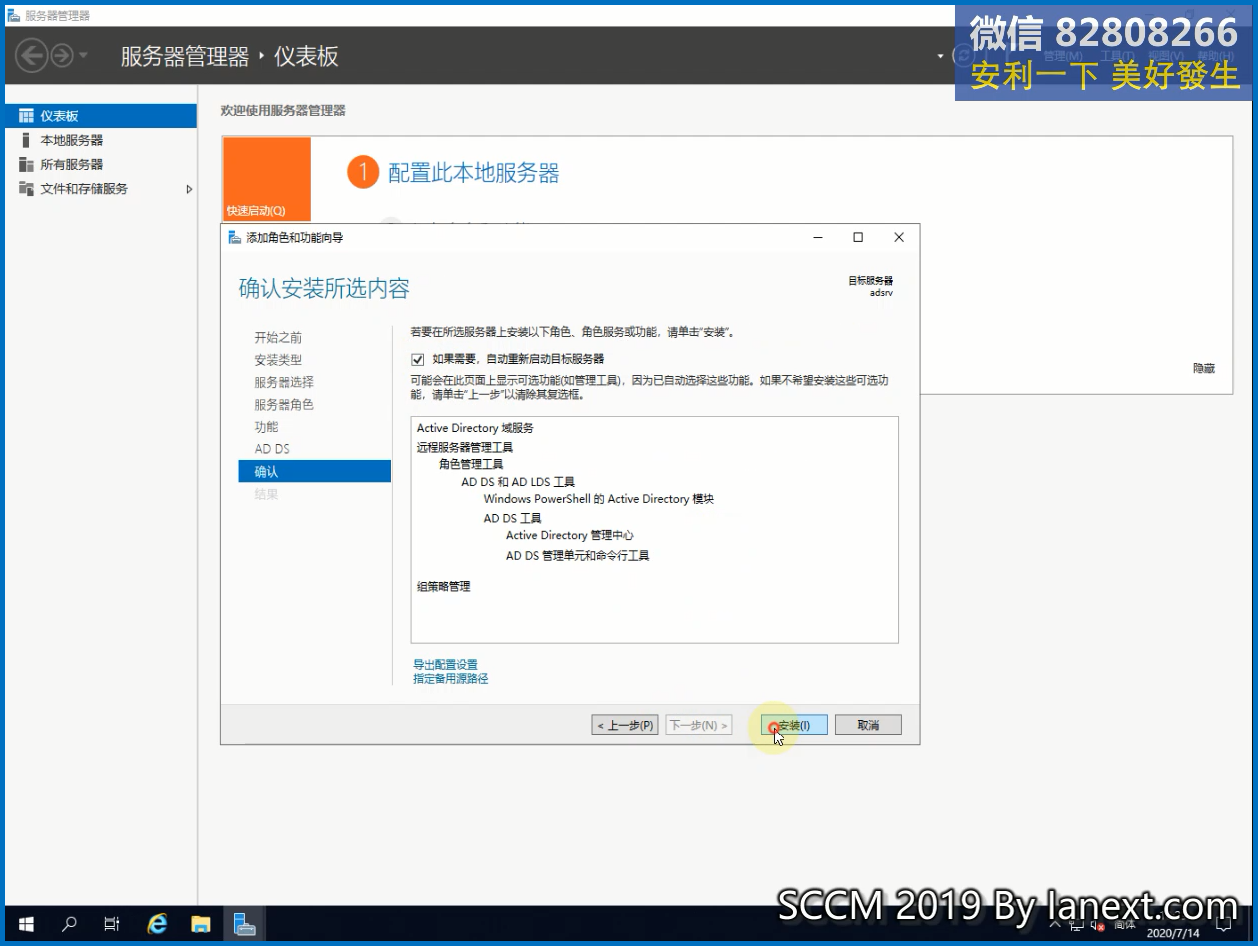The width and height of the screenshot is (1258, 946).
Task: Click the forward navigation arrow in header
Action: pyautogui.click(x=62, y=55)
